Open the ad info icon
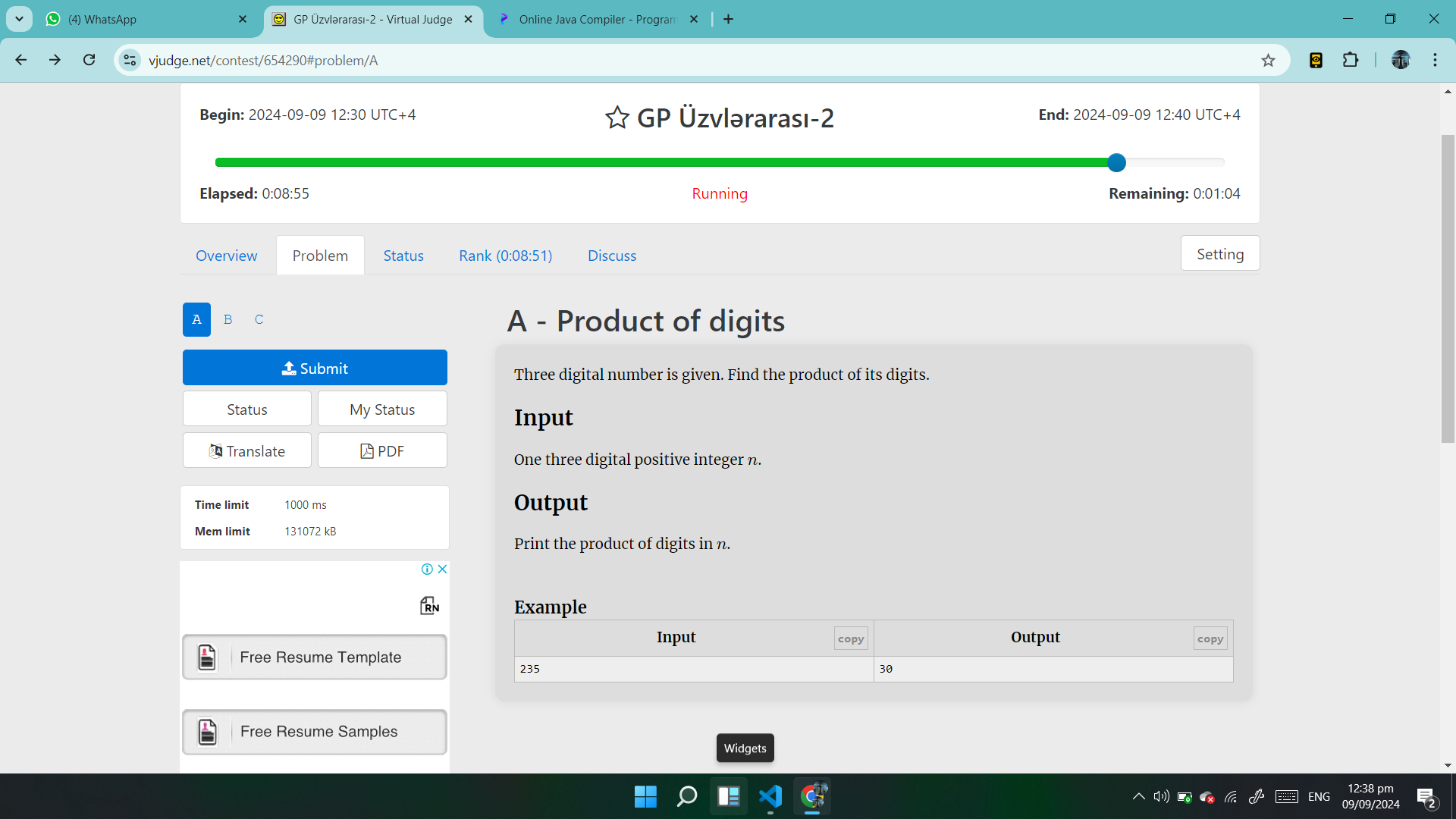The width and height of the screenshot is (1456, 819). (427, 570)
